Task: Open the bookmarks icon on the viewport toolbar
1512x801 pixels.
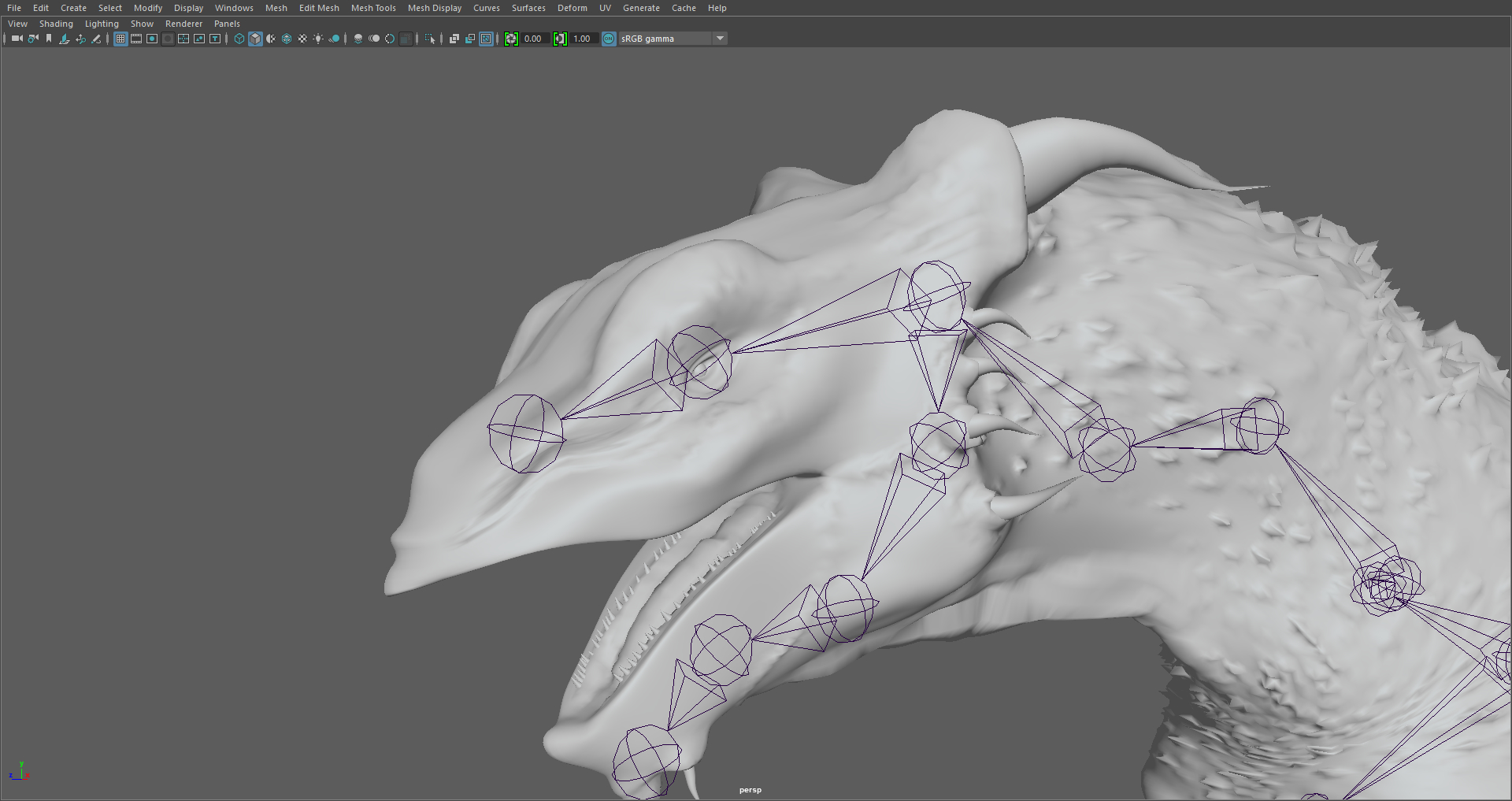Action: [x=49, y=38]
